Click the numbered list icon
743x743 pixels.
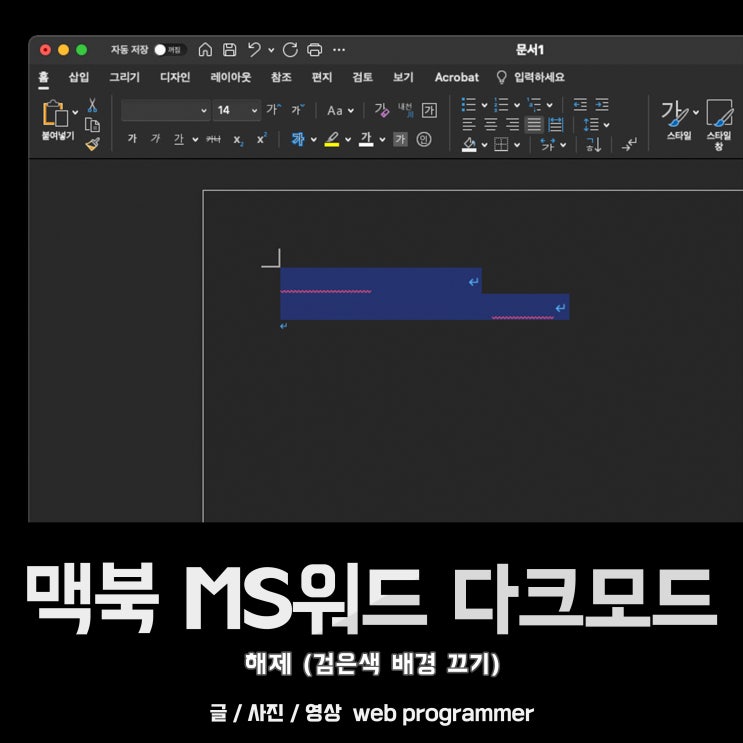point(501,105)
